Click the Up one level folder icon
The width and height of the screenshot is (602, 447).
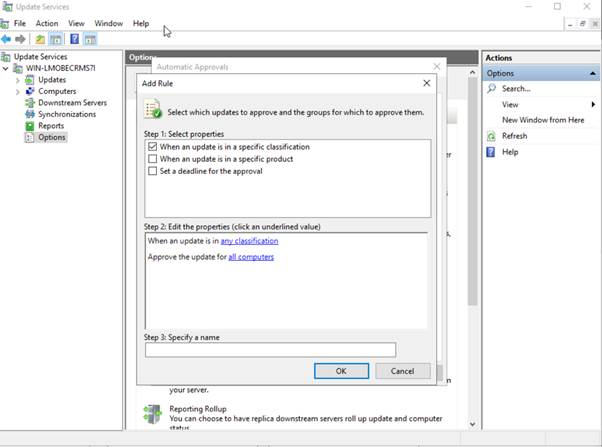pyautogui.click(x=40, y=39)
